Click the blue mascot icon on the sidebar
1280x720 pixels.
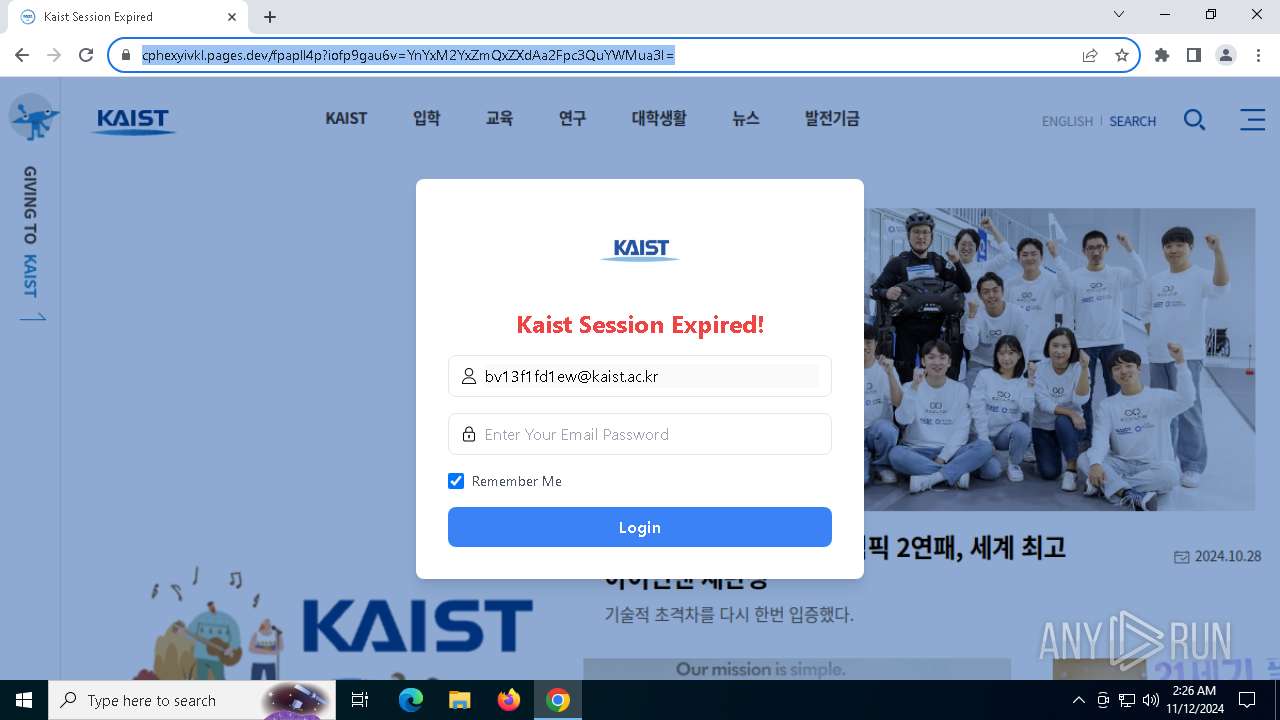click(33, 118)
